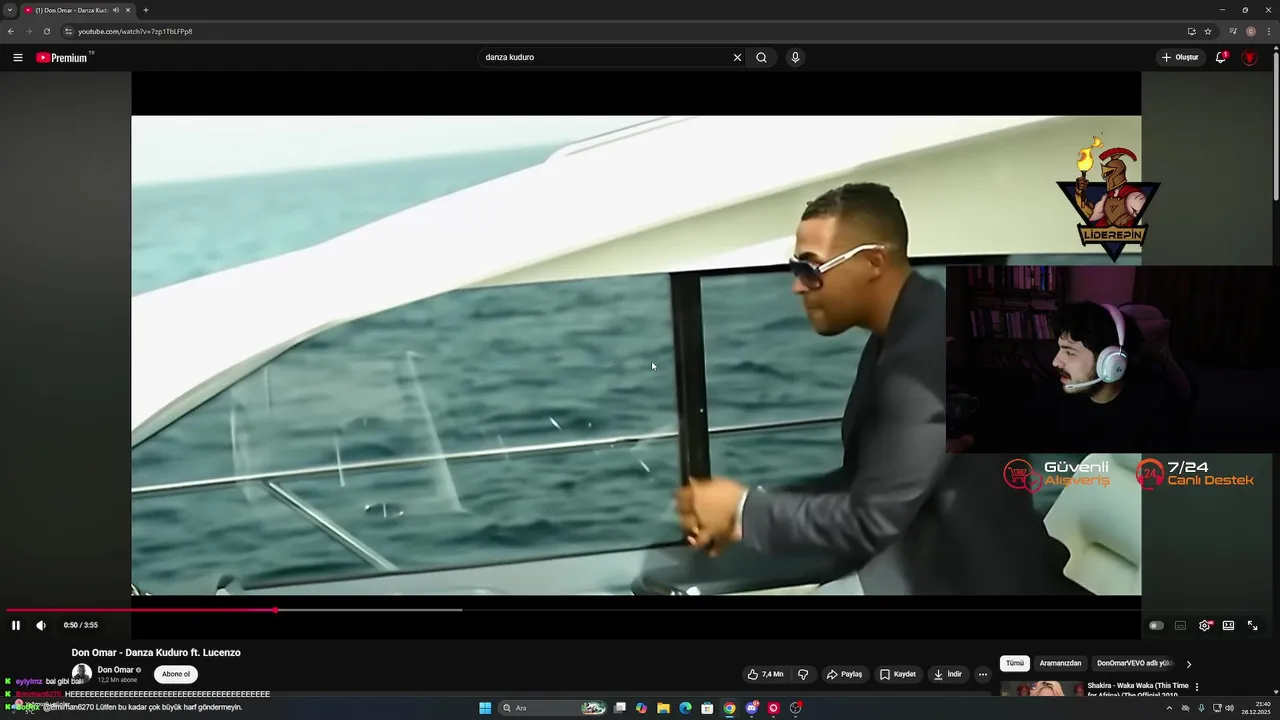Open cast/install icon in address bar

(x=1191, y=31)
